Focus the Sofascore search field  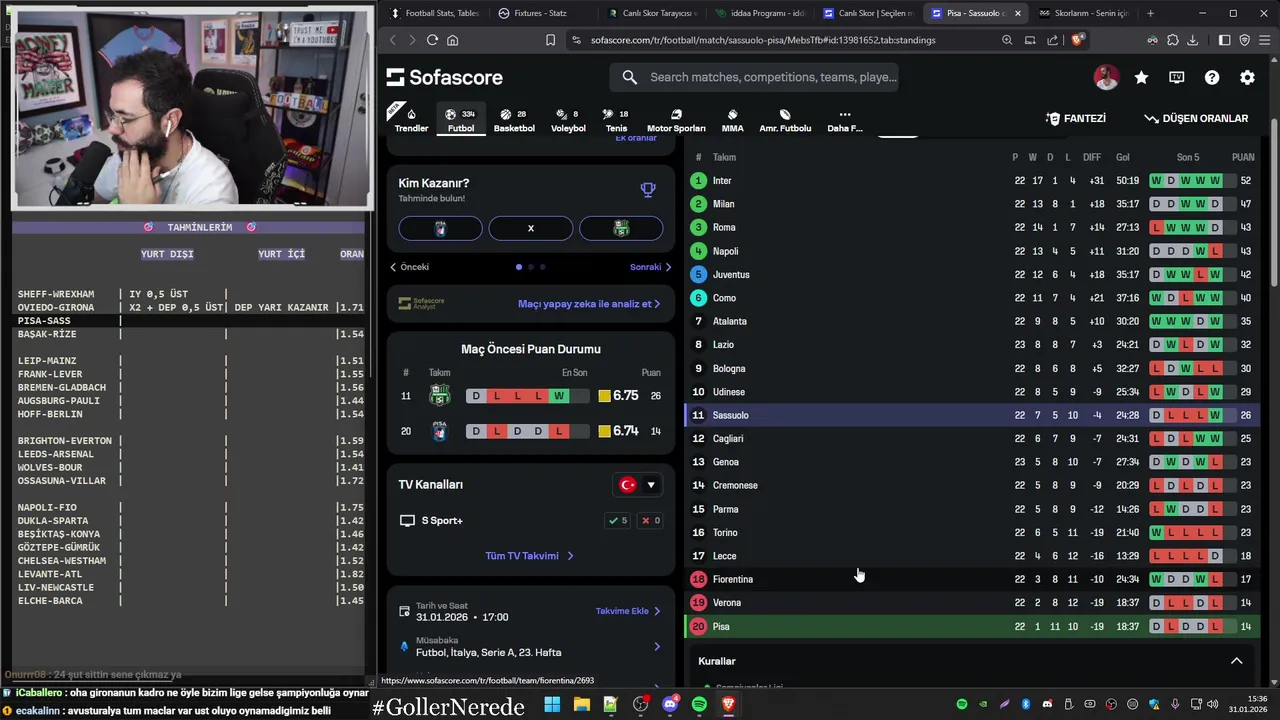754,77
